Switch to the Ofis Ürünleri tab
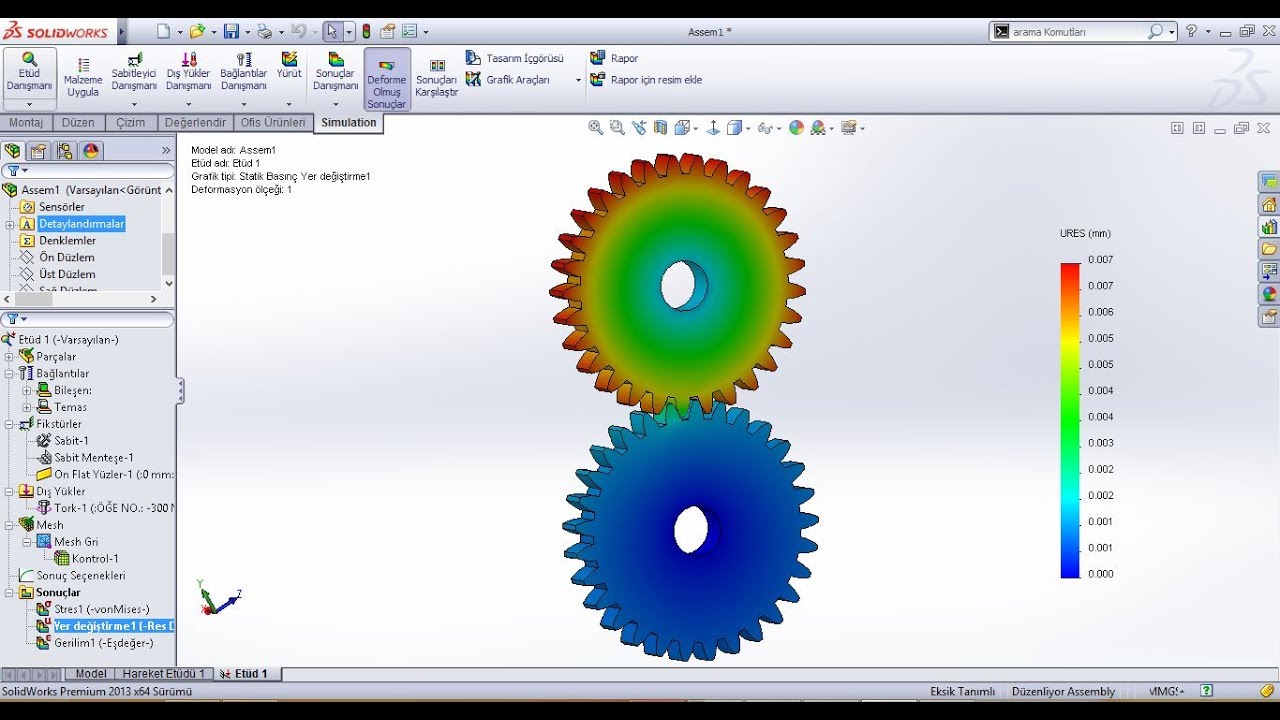Viewport: 1280px width, 720px height. (x=273, y=123)
